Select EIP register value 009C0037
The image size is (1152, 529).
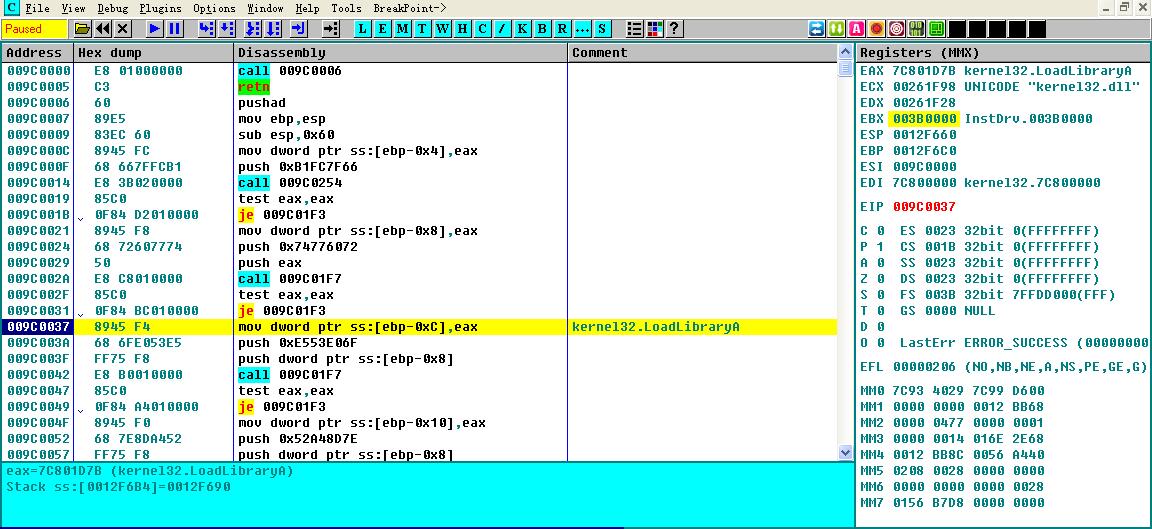tap(924, 206)
